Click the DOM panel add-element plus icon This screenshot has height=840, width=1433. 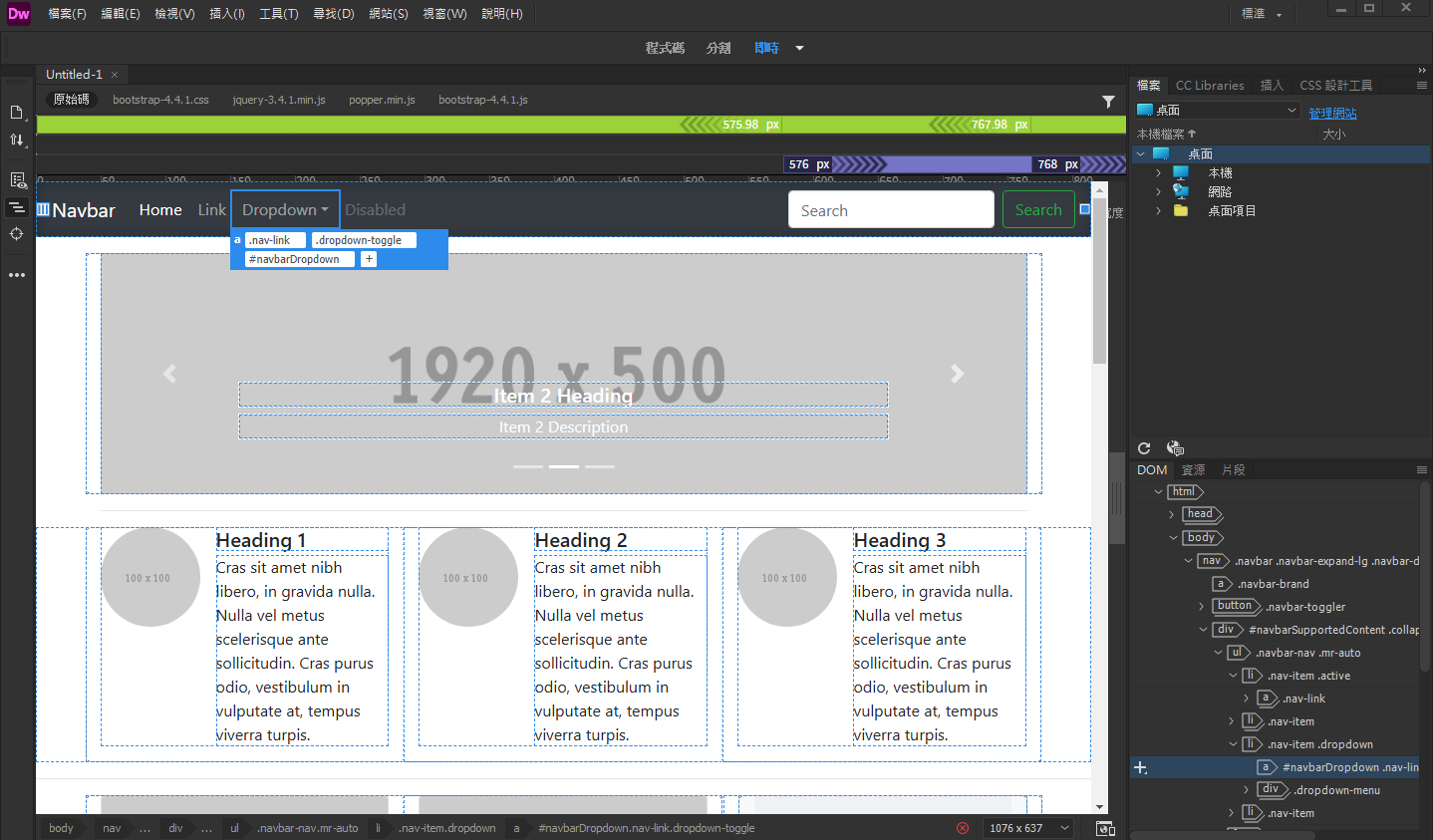click(1141, 767)
